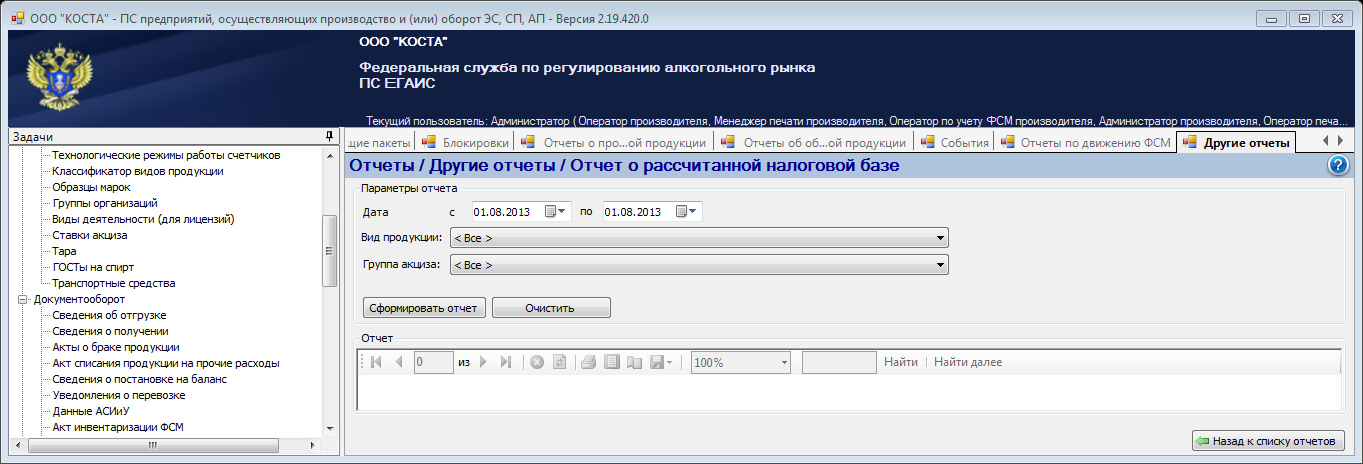Click the report search text field

coord(840,362)
